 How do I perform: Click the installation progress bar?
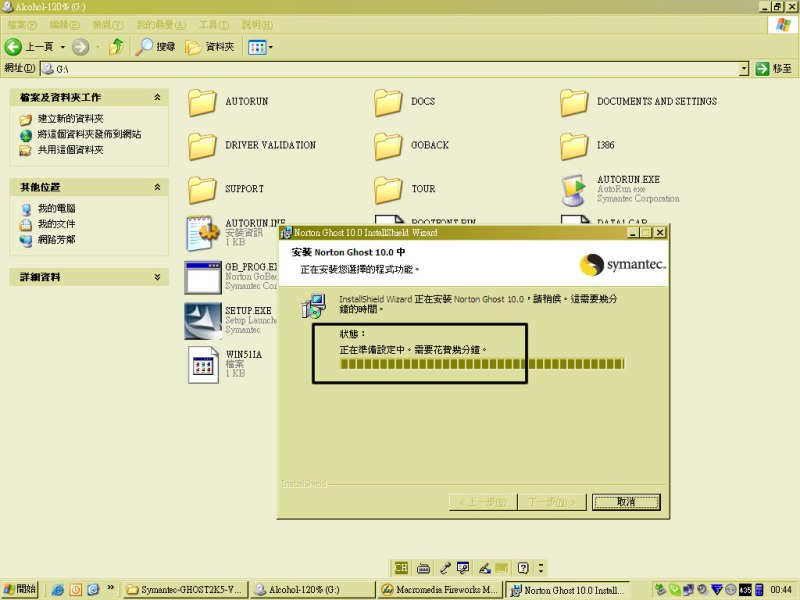(482, 364)
